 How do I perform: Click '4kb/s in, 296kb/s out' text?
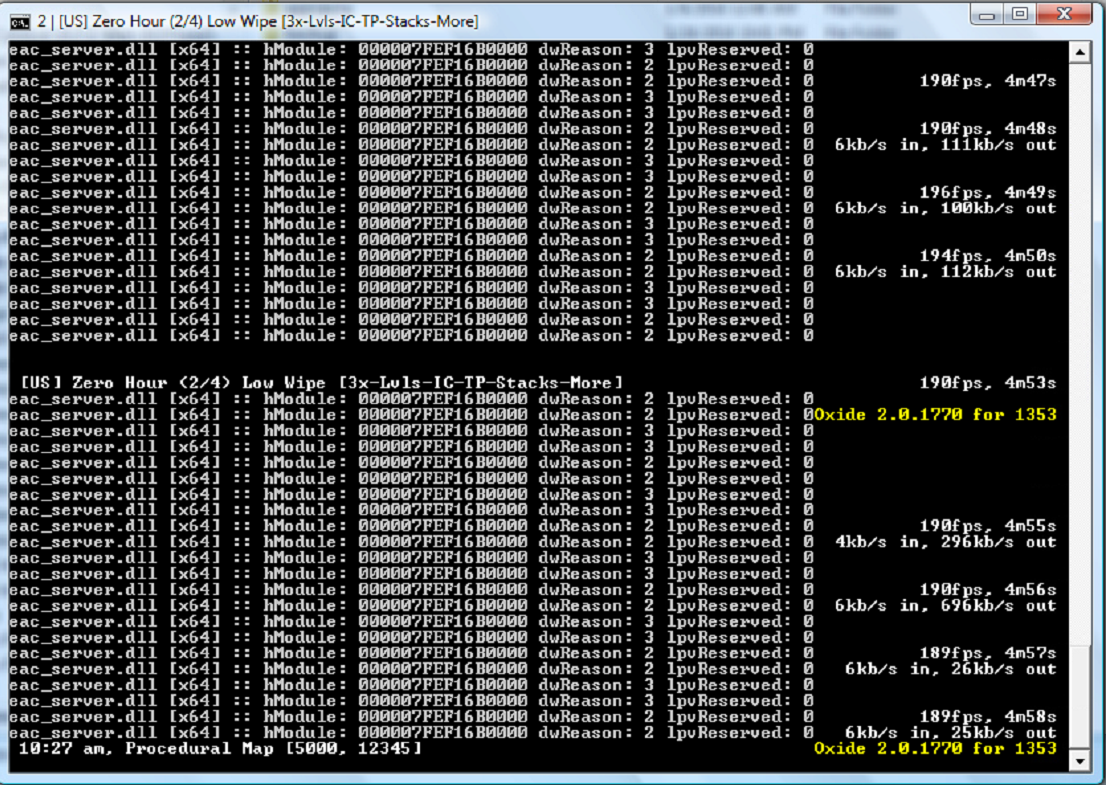tap(945, 542)
